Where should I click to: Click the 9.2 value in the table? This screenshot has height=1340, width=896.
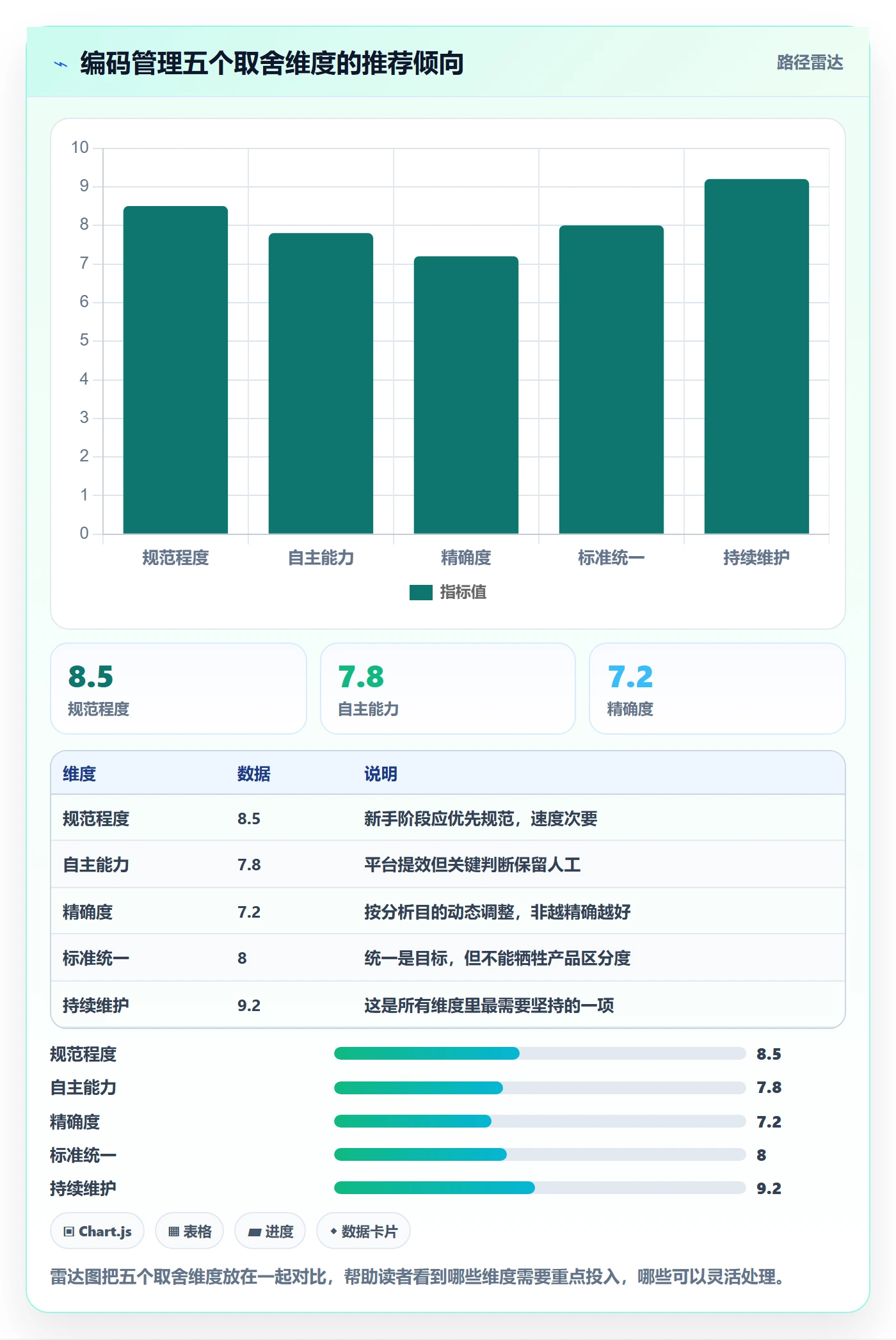pyautogui.click(x=249, y=1005)
